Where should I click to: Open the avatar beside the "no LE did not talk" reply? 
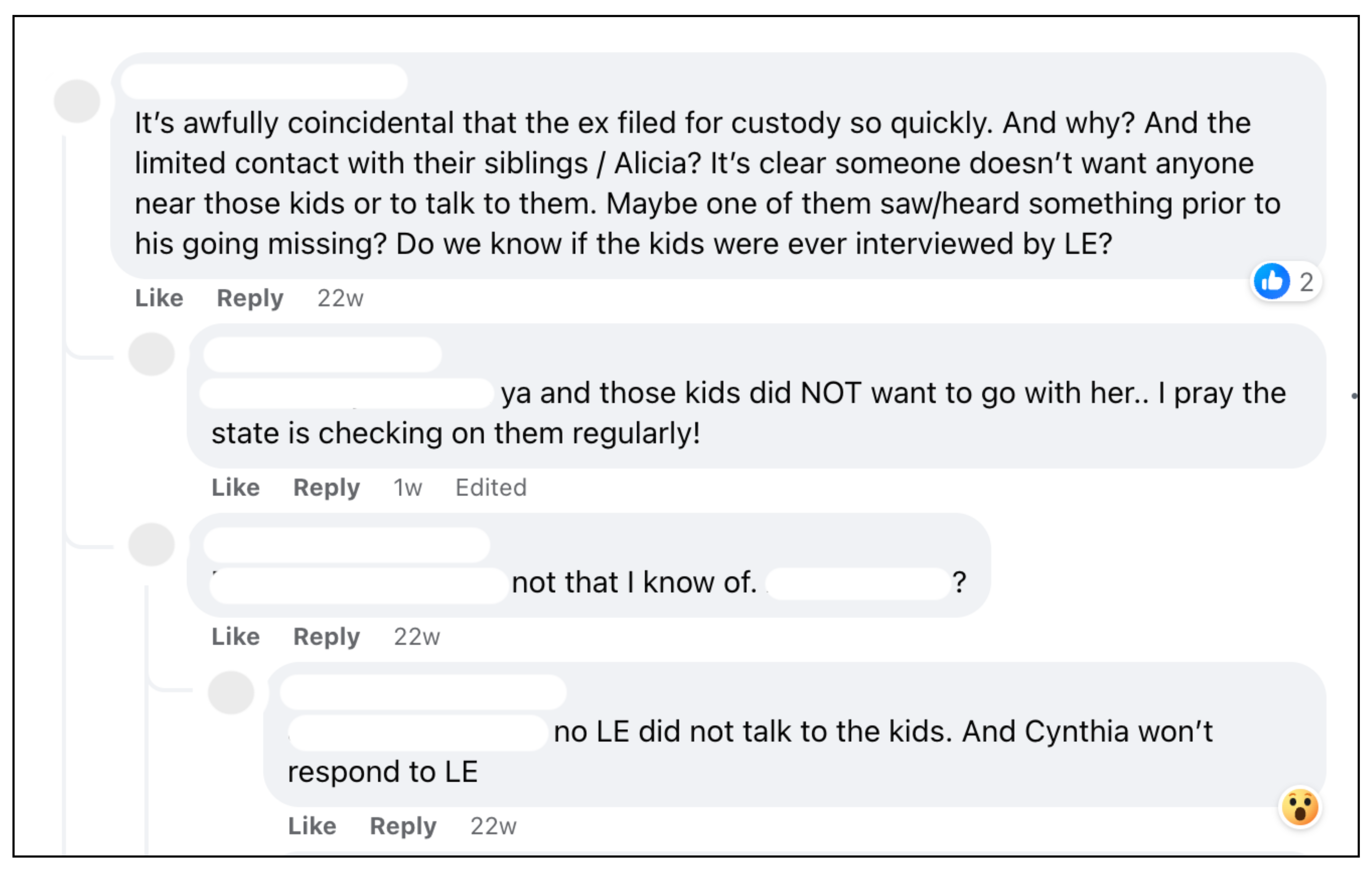pos(231,692)
